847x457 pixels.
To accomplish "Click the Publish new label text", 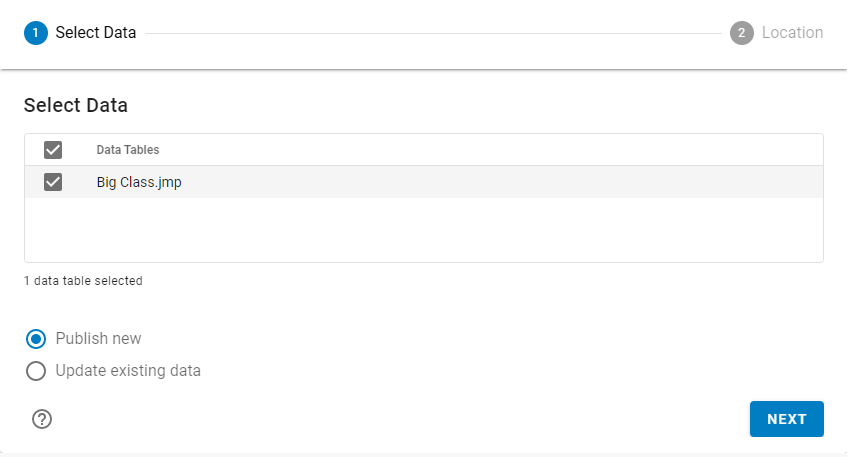I will (98, 339).
